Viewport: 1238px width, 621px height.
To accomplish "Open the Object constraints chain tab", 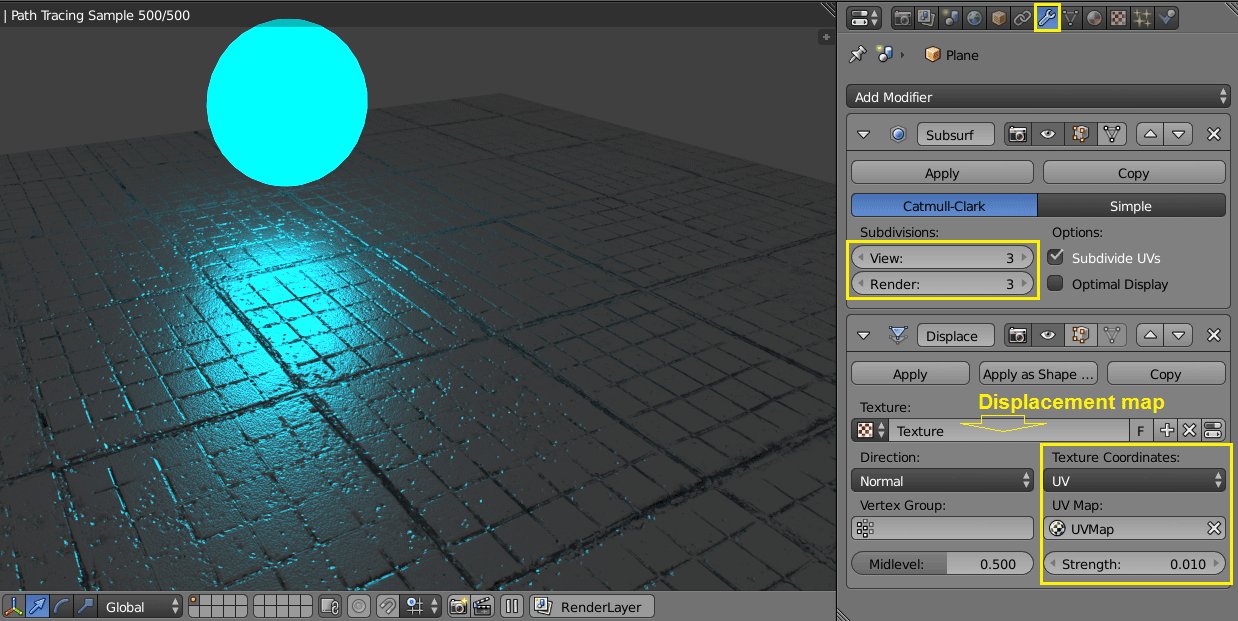I will click(1022, 18).
